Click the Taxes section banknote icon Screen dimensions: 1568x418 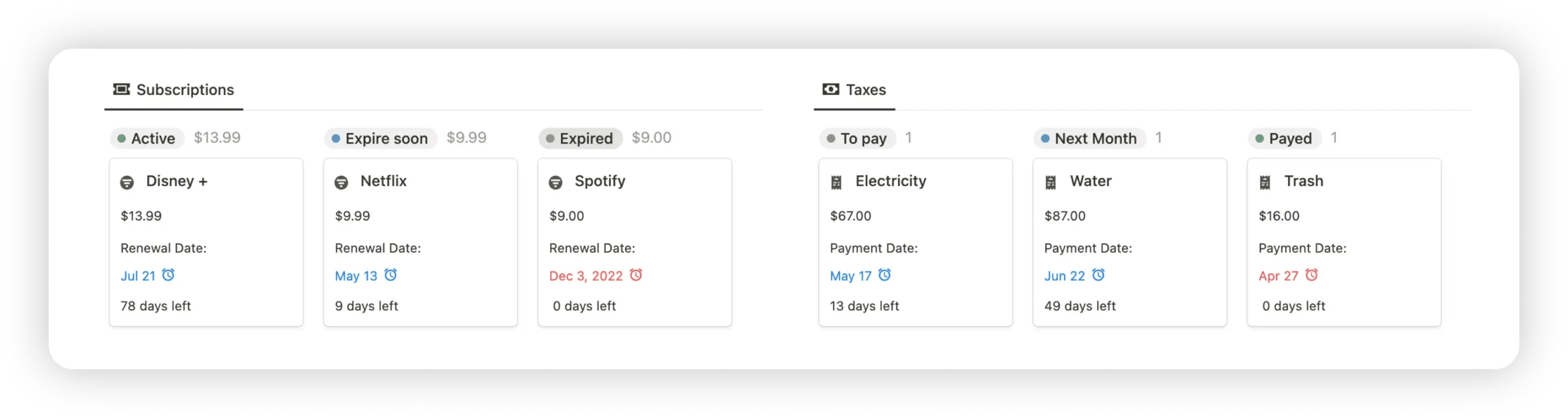tap(830, 89)
